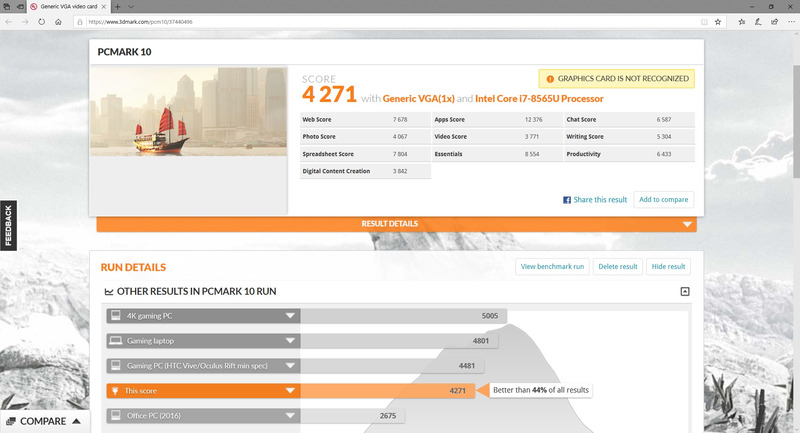The image size is (800, 433).
Task: Open the FEEDBACK side tab
Action: 8,225
